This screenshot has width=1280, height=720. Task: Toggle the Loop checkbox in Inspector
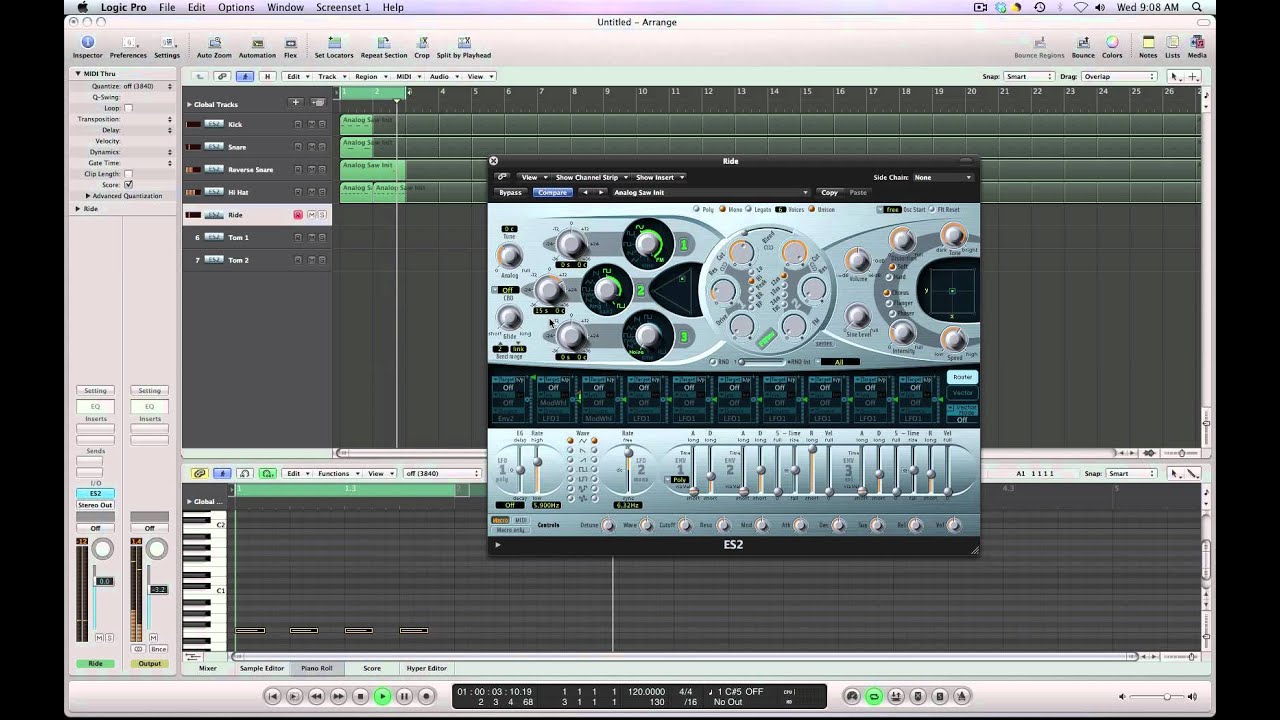[x=128, y=108]
